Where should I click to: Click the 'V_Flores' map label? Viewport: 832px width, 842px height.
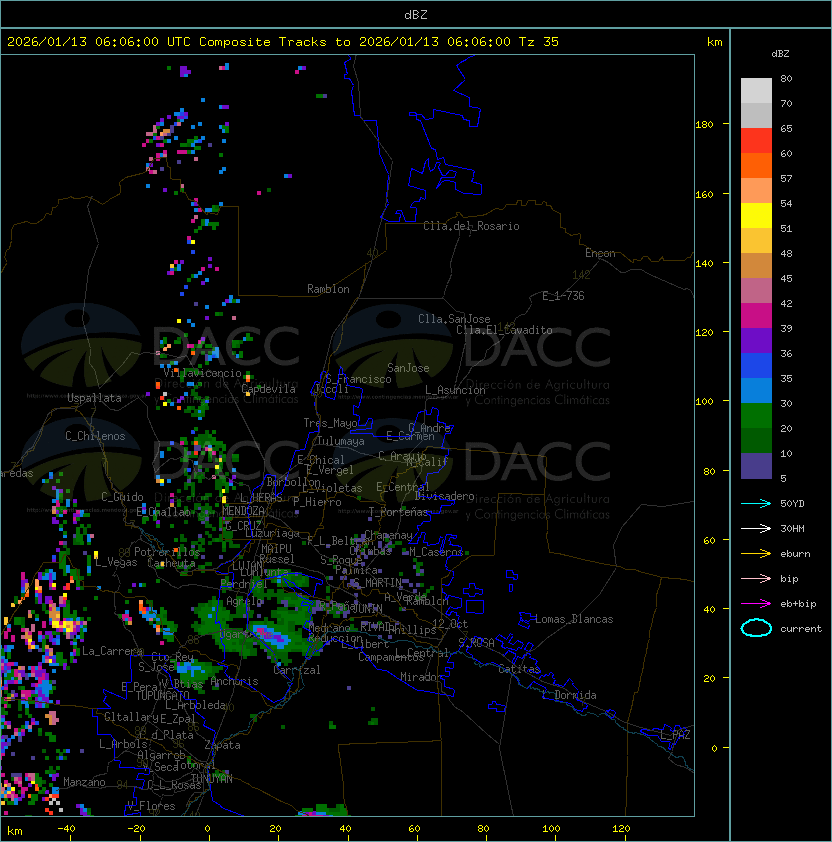point(151,806)
